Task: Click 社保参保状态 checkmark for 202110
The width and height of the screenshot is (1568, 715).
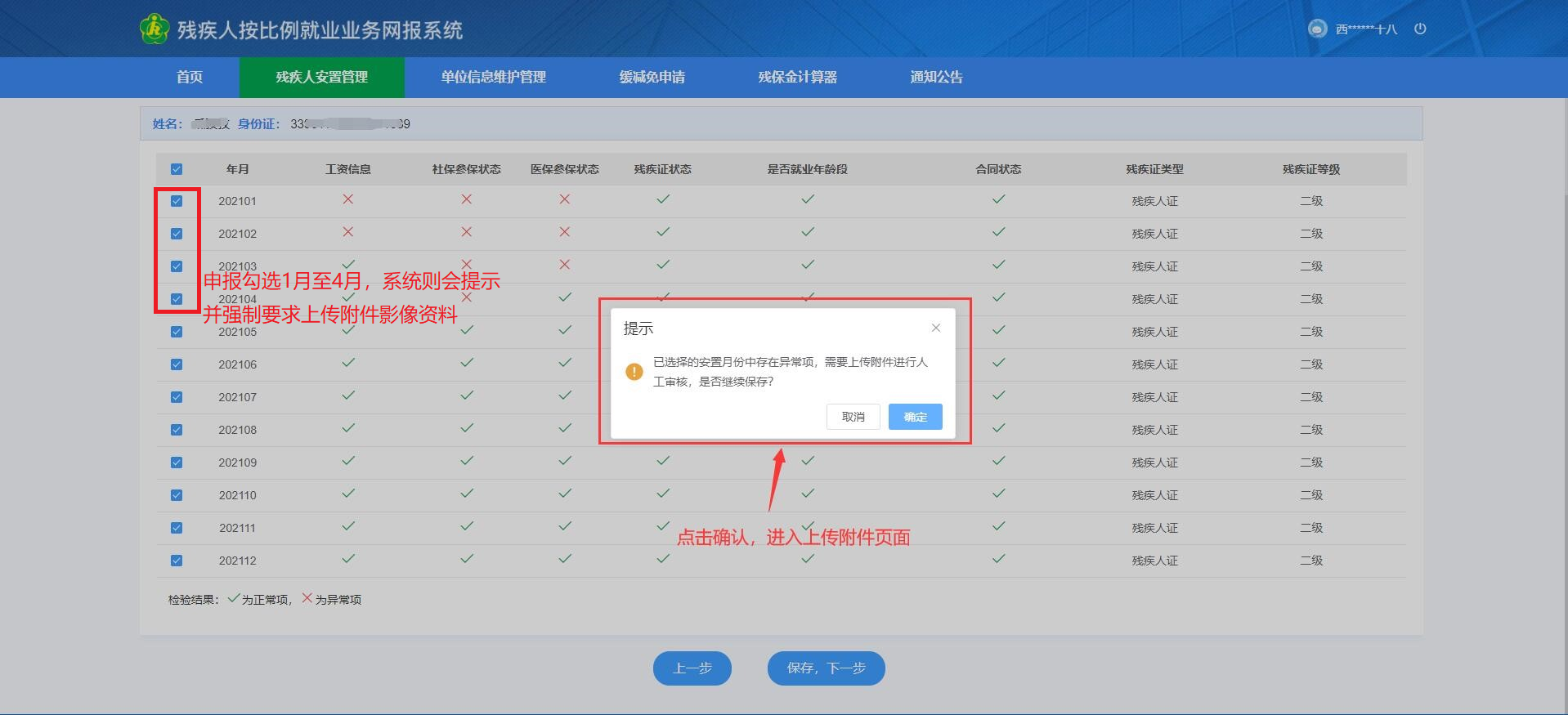Action: [x=467, y=494]
